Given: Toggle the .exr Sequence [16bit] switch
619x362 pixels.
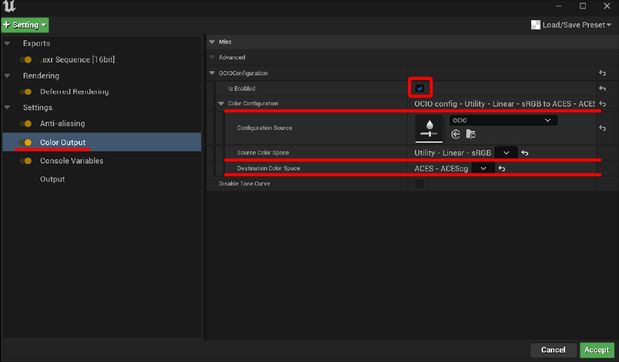Looking at the screenshot, I should [26, 60].
